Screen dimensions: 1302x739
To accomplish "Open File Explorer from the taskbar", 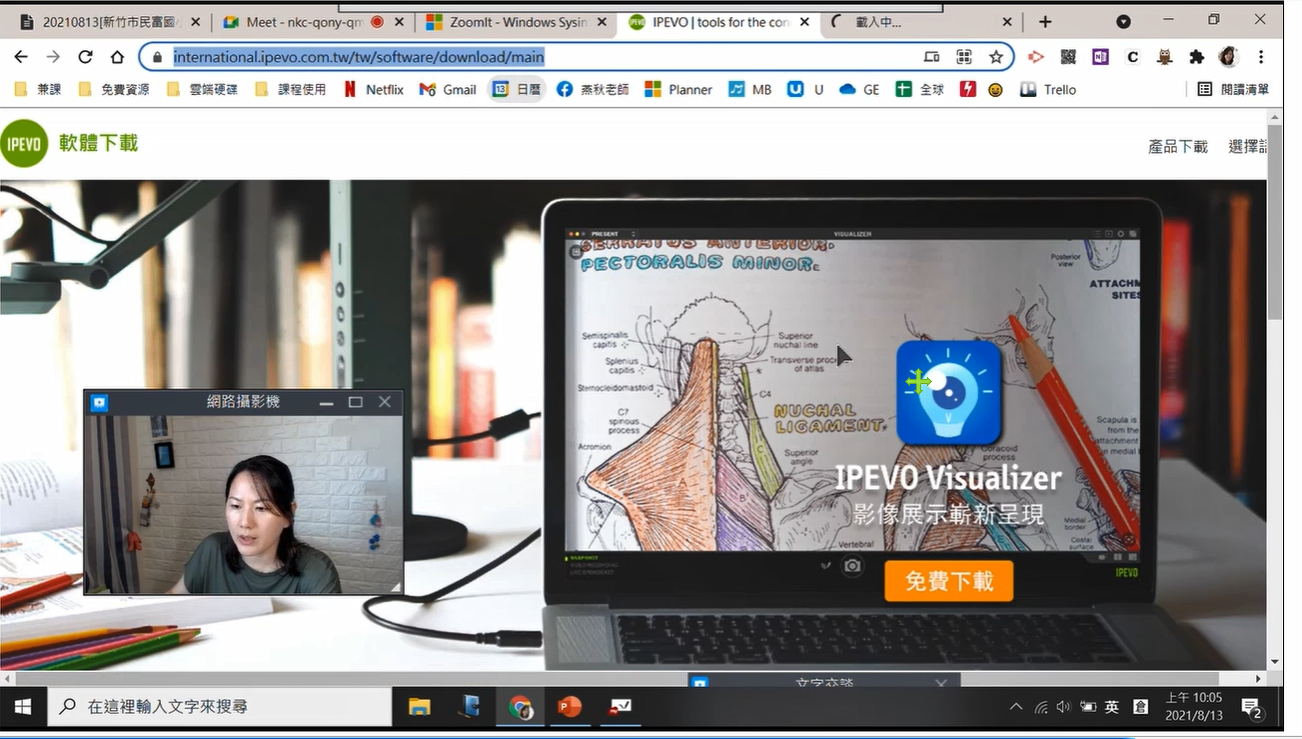I will 419,707.
